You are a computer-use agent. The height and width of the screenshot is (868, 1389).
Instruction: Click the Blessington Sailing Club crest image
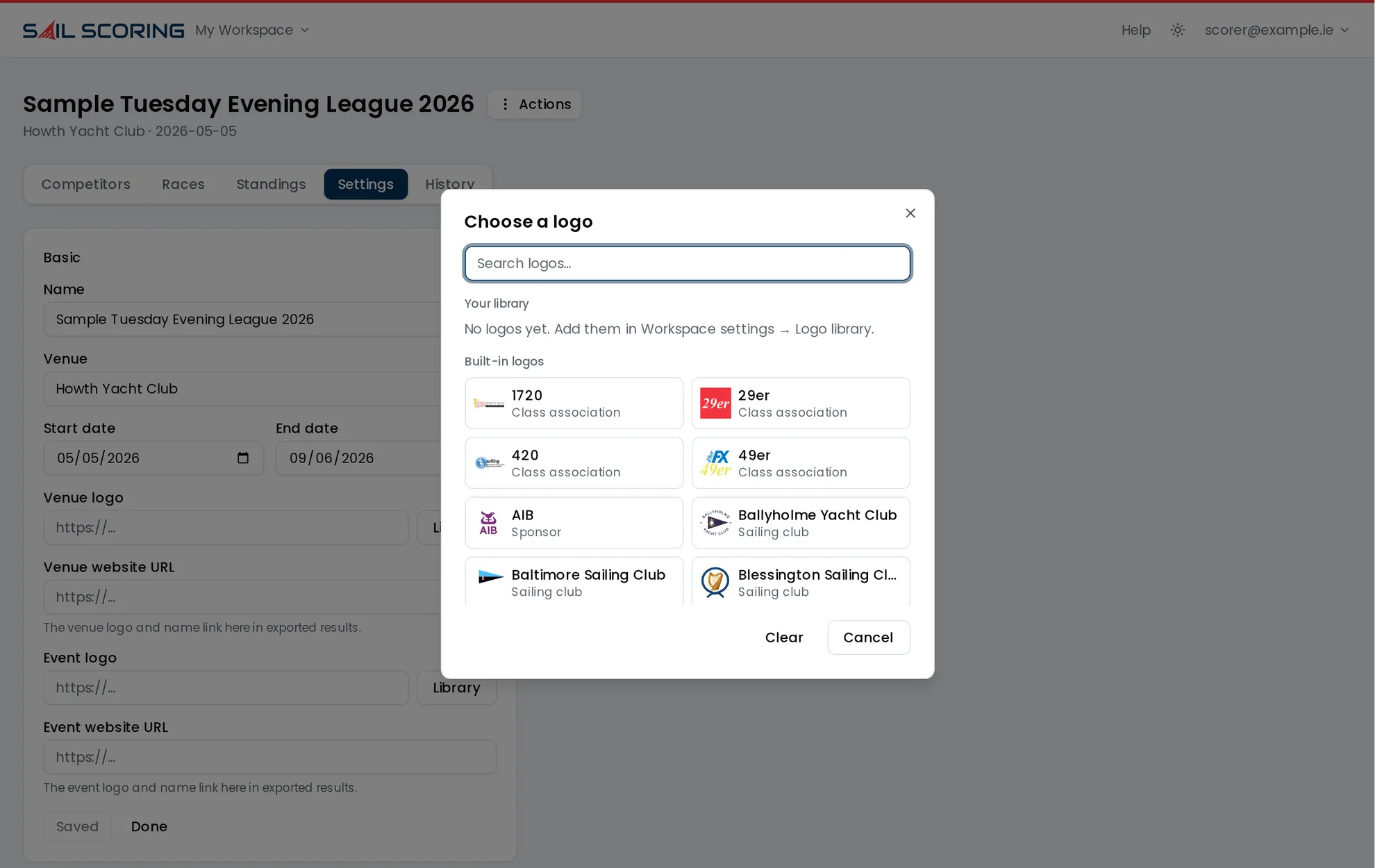click(715, 583)
